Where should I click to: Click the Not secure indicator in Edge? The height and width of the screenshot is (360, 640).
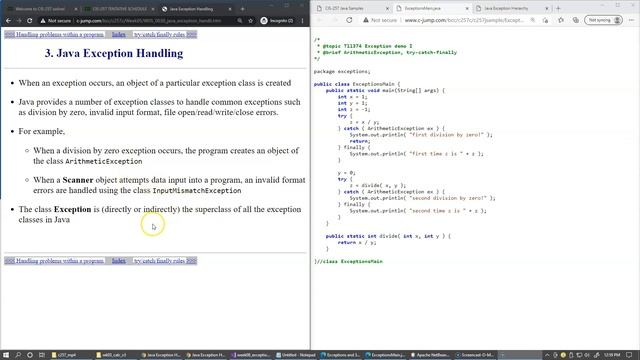(x=380, y=20)
